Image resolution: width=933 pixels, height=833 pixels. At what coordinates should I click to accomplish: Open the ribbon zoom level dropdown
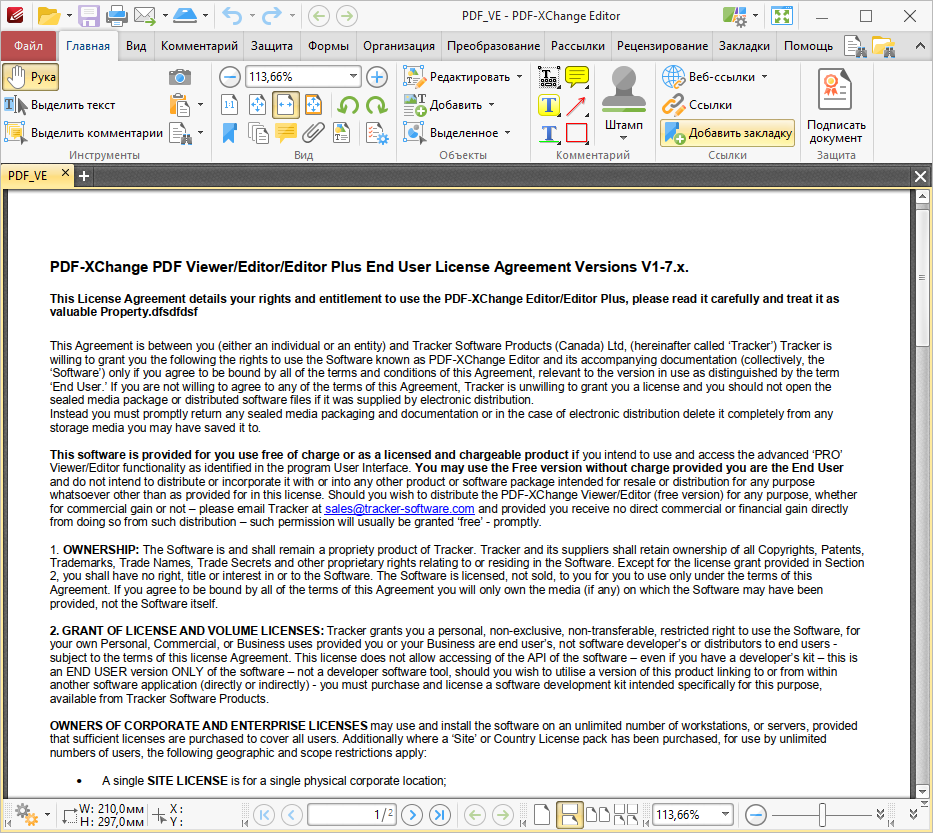[x=354, y=77]
